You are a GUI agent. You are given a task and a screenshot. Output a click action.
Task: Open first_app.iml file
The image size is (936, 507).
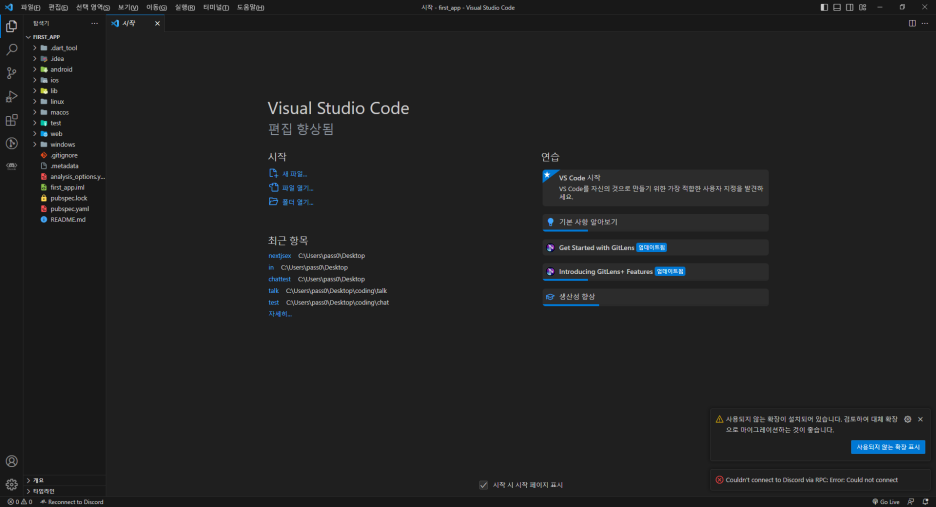tap(64, 188)
